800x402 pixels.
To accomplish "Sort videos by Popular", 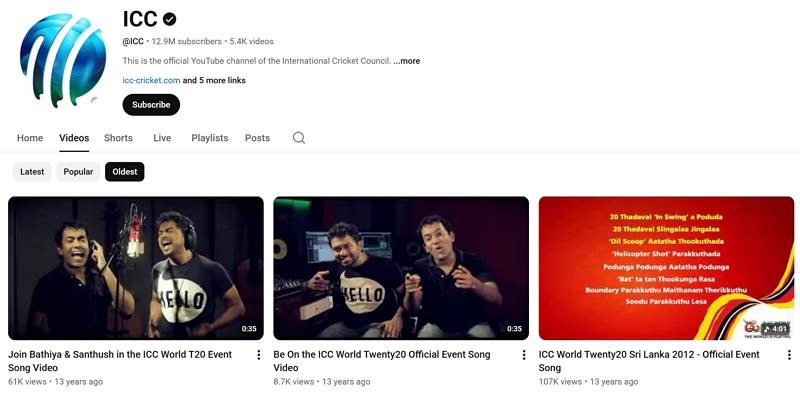I will click(x=78, y=172).
